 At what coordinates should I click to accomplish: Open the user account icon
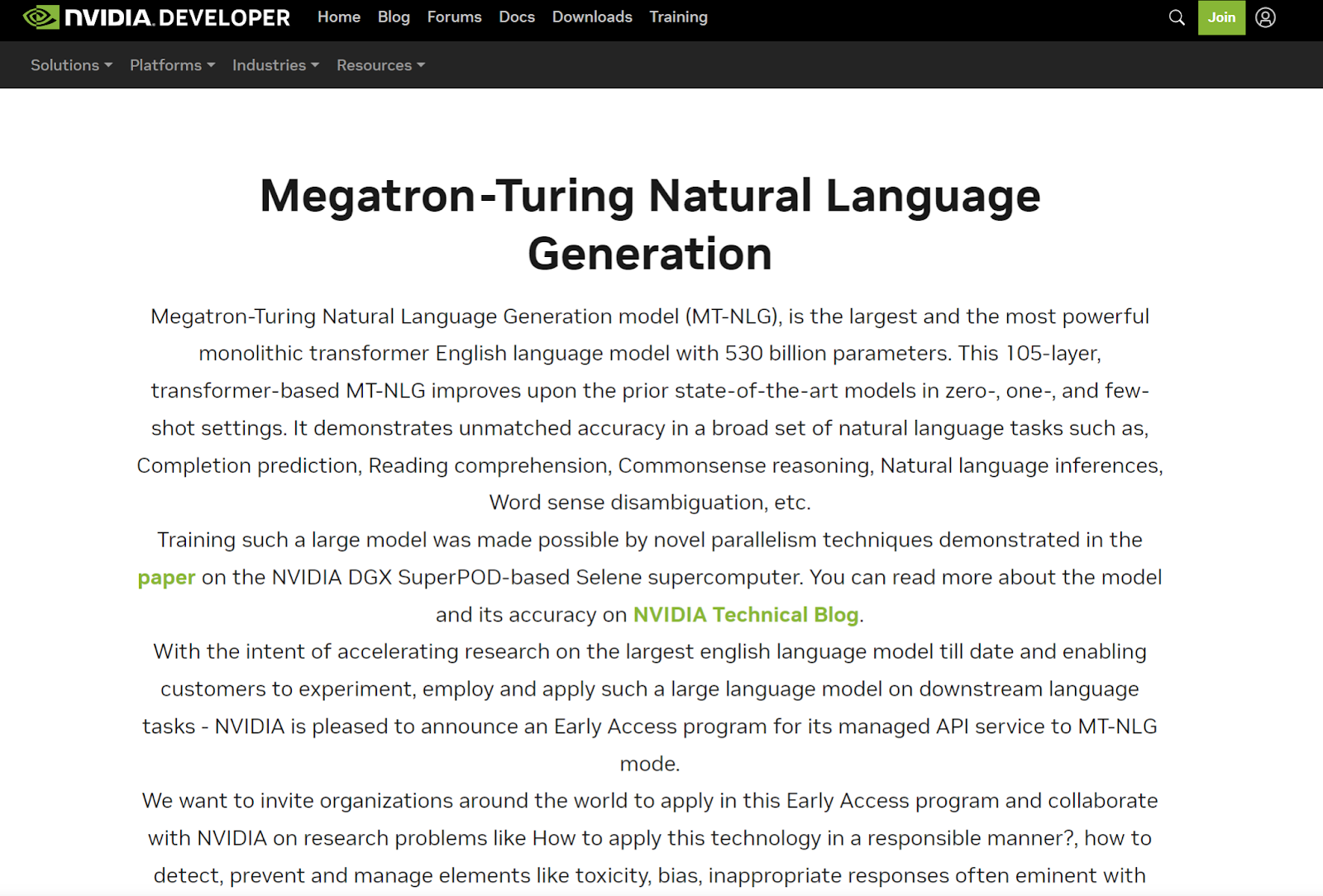point(1265,17)
